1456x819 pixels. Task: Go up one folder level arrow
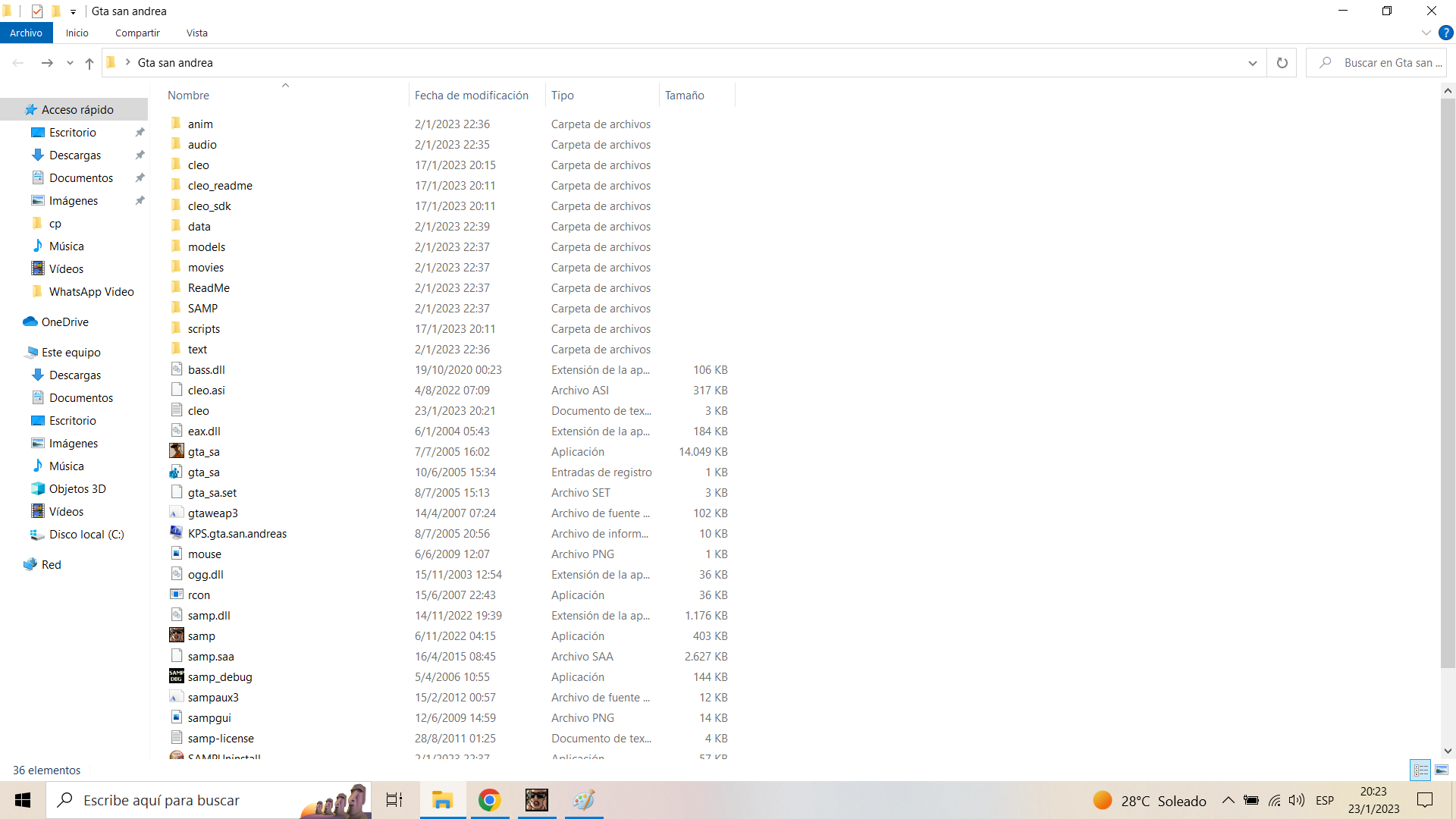tap(89, 63)
